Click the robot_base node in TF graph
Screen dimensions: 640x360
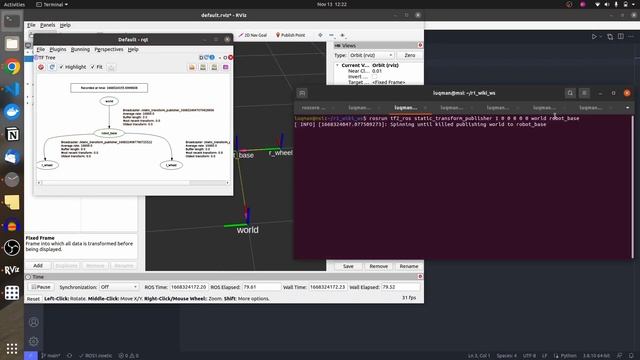coord(109,133)
